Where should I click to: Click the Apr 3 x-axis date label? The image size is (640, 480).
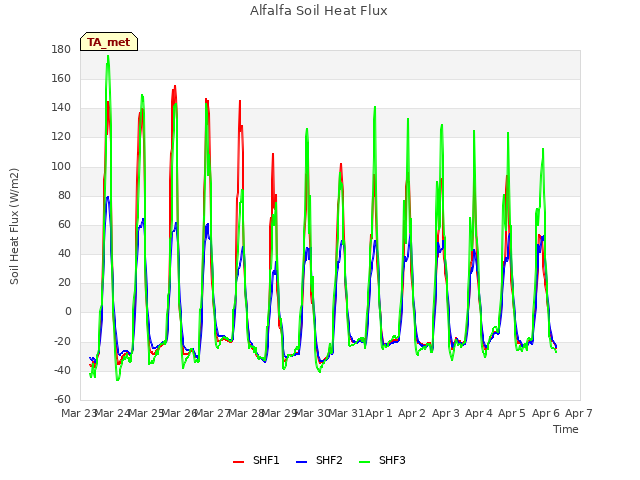[x=445, y=413]
